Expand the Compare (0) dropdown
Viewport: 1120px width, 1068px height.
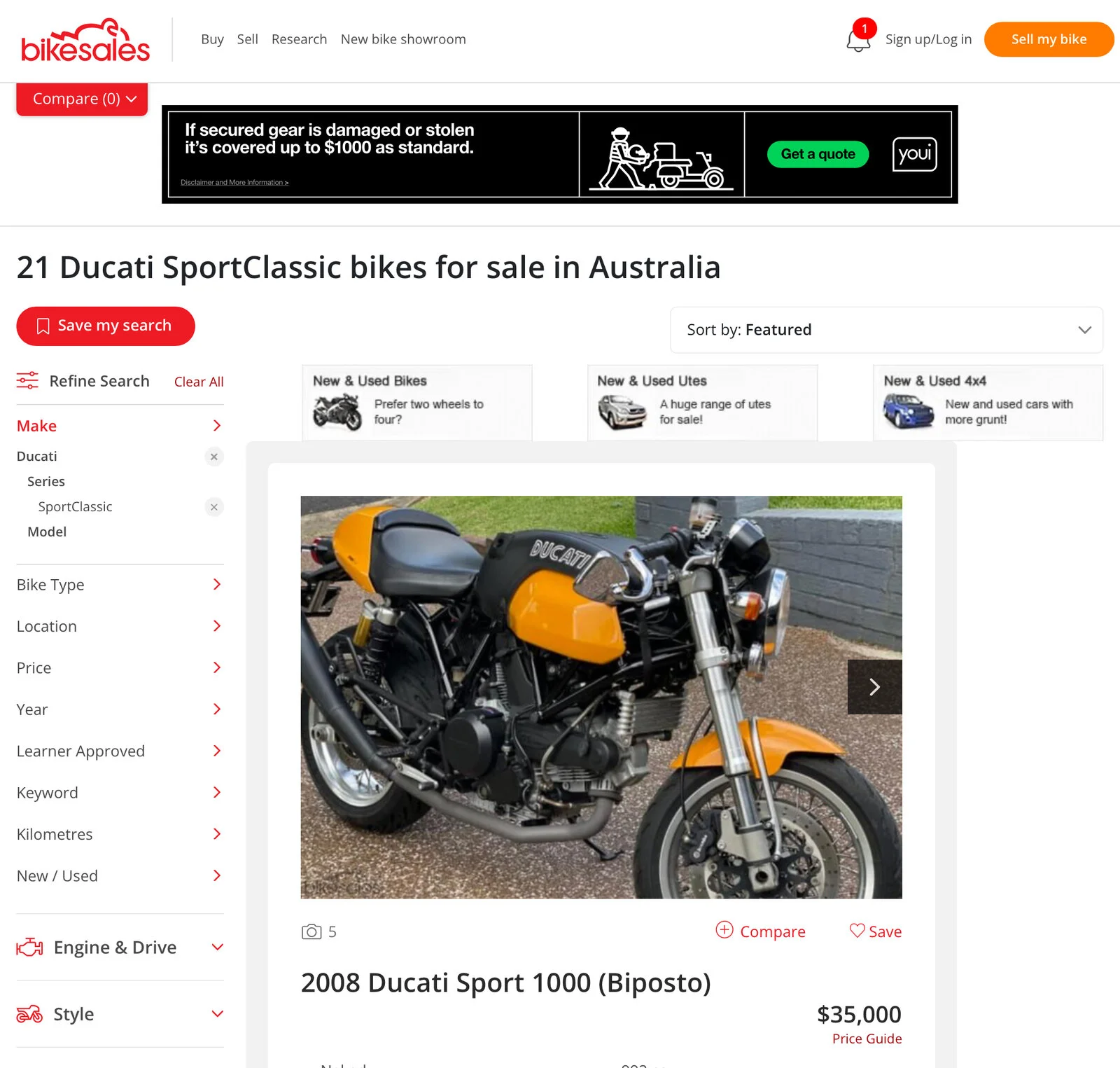82,99
